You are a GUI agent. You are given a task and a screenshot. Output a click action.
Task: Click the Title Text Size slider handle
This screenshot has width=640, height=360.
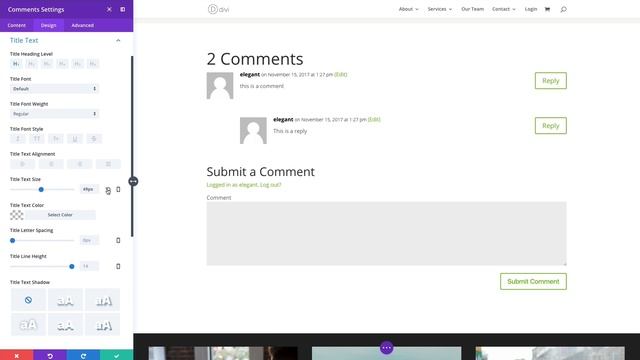click(41, 189)
